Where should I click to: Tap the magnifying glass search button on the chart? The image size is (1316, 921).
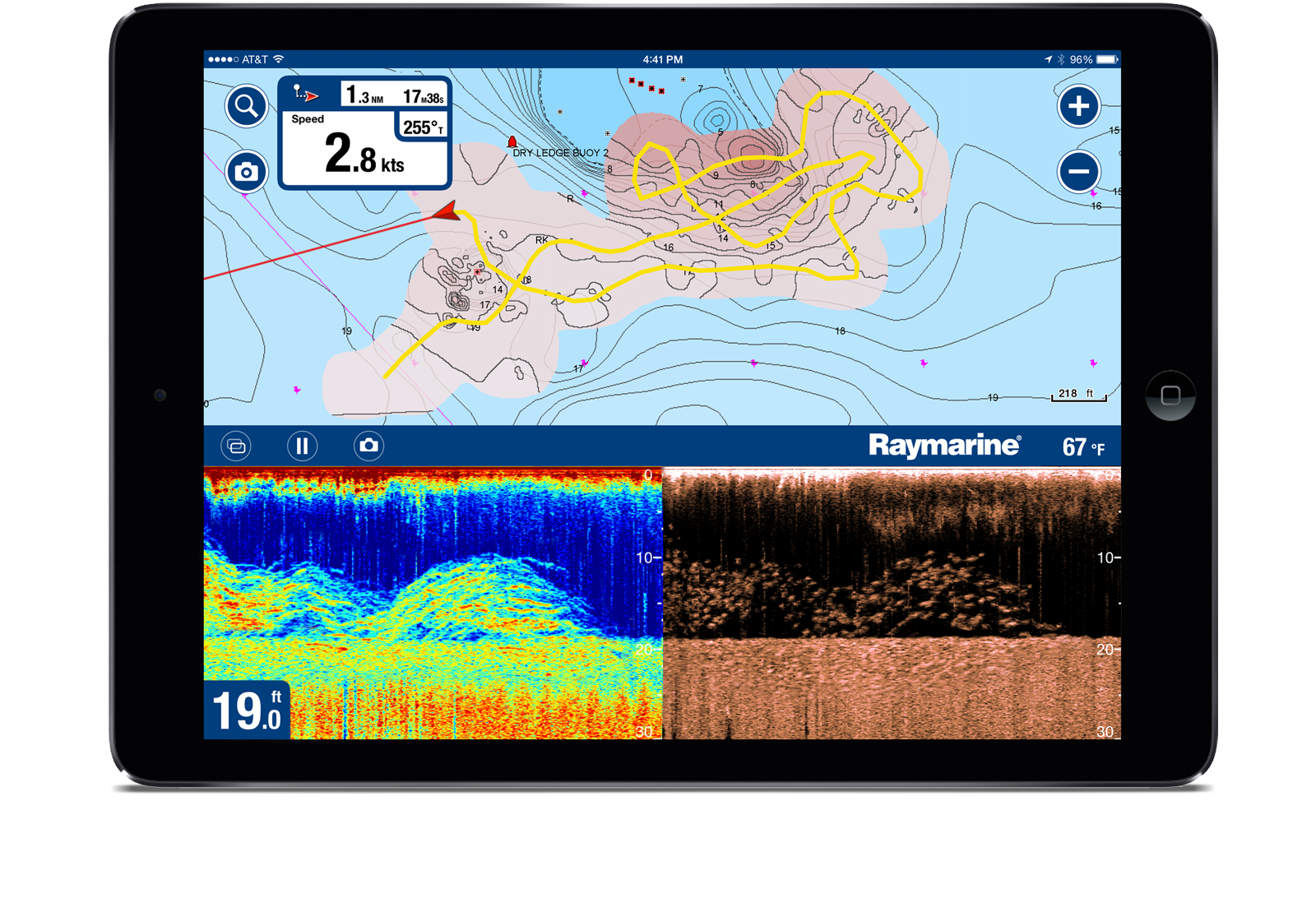click(246, 106)
